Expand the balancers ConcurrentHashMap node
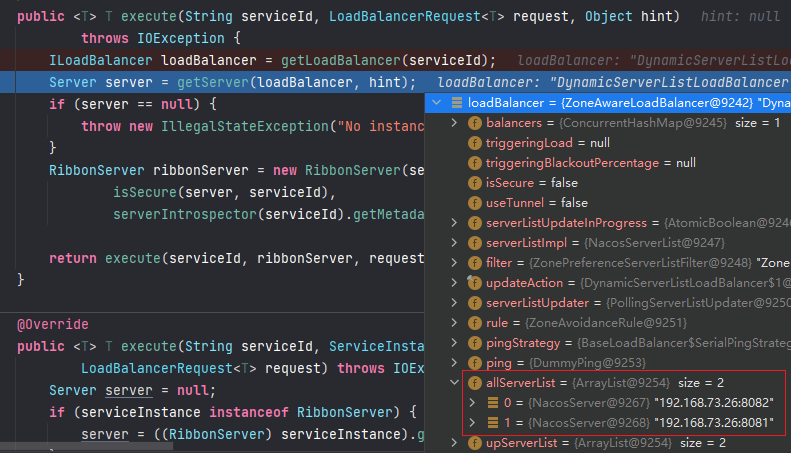This screenshot has height=453, width=791. click(455, 123)
